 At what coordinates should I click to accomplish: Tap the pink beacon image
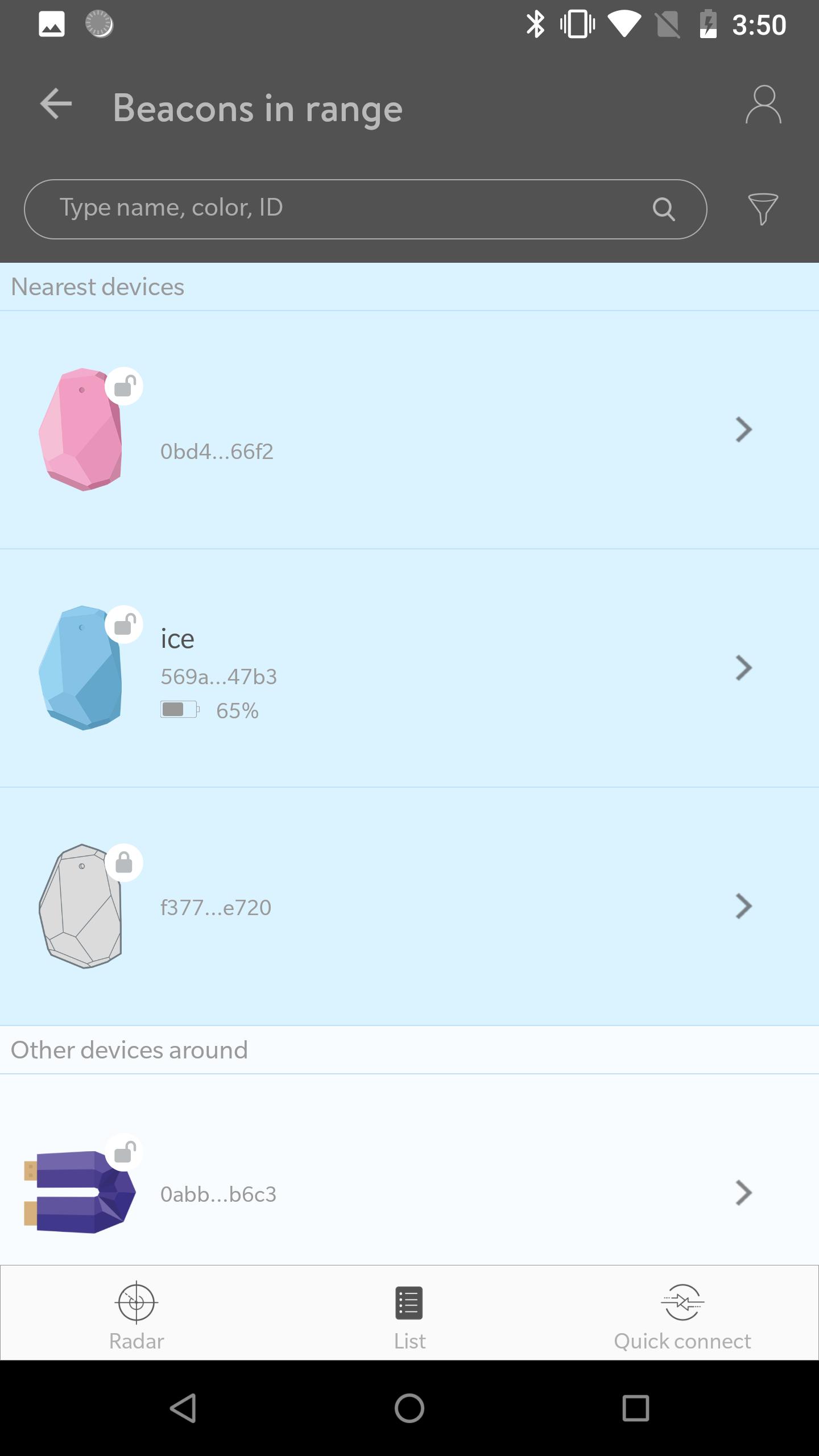(81, 429)
